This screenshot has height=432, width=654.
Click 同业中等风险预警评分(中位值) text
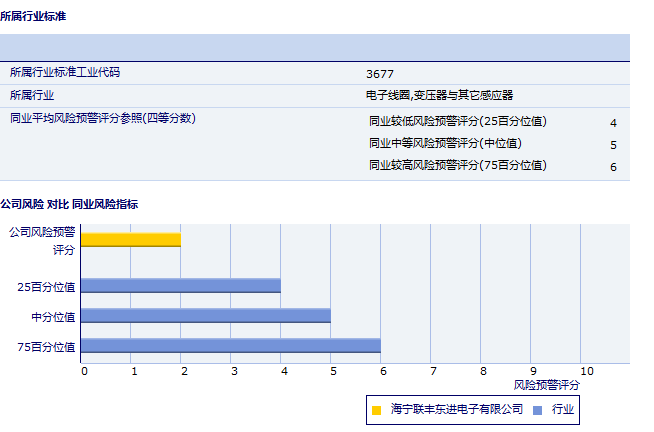point(445,143)
